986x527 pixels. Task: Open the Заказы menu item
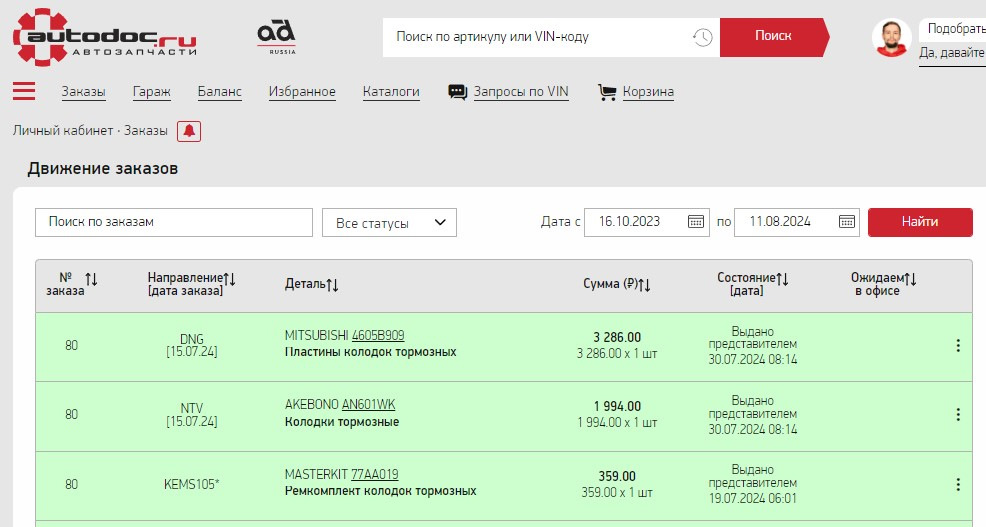(83, 92)
